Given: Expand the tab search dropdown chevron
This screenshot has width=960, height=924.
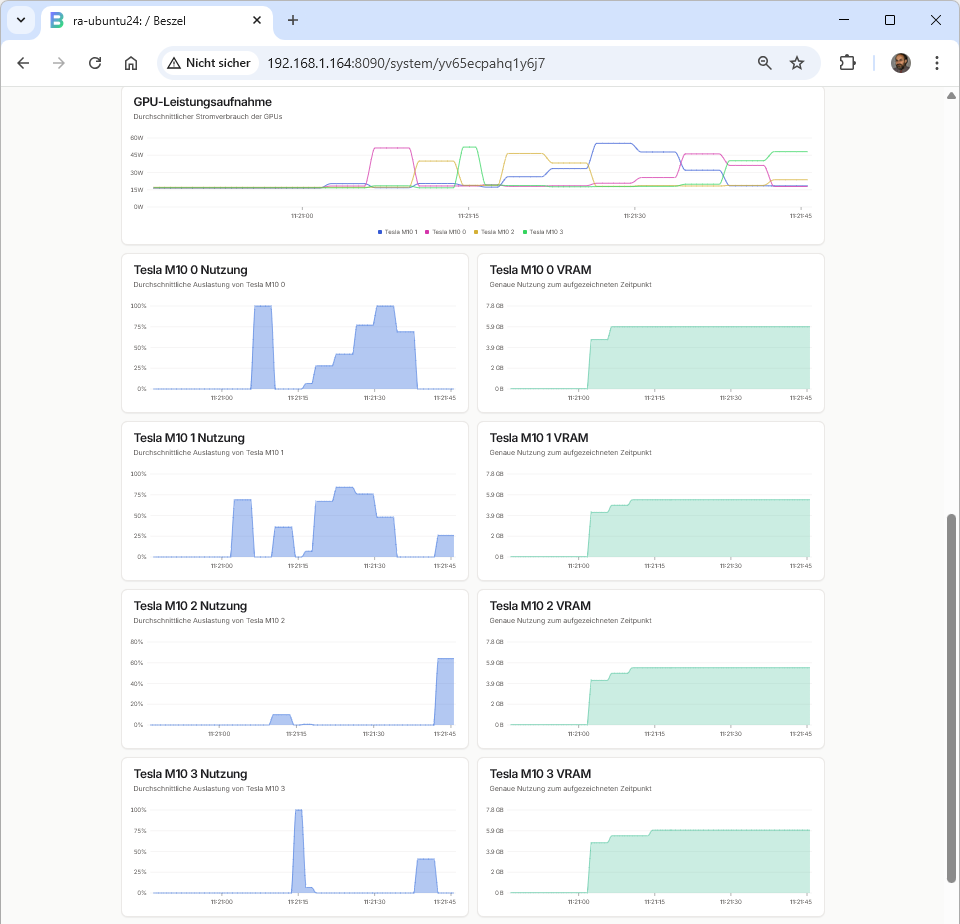Looking at the screenshot, I should click(20, 20).
